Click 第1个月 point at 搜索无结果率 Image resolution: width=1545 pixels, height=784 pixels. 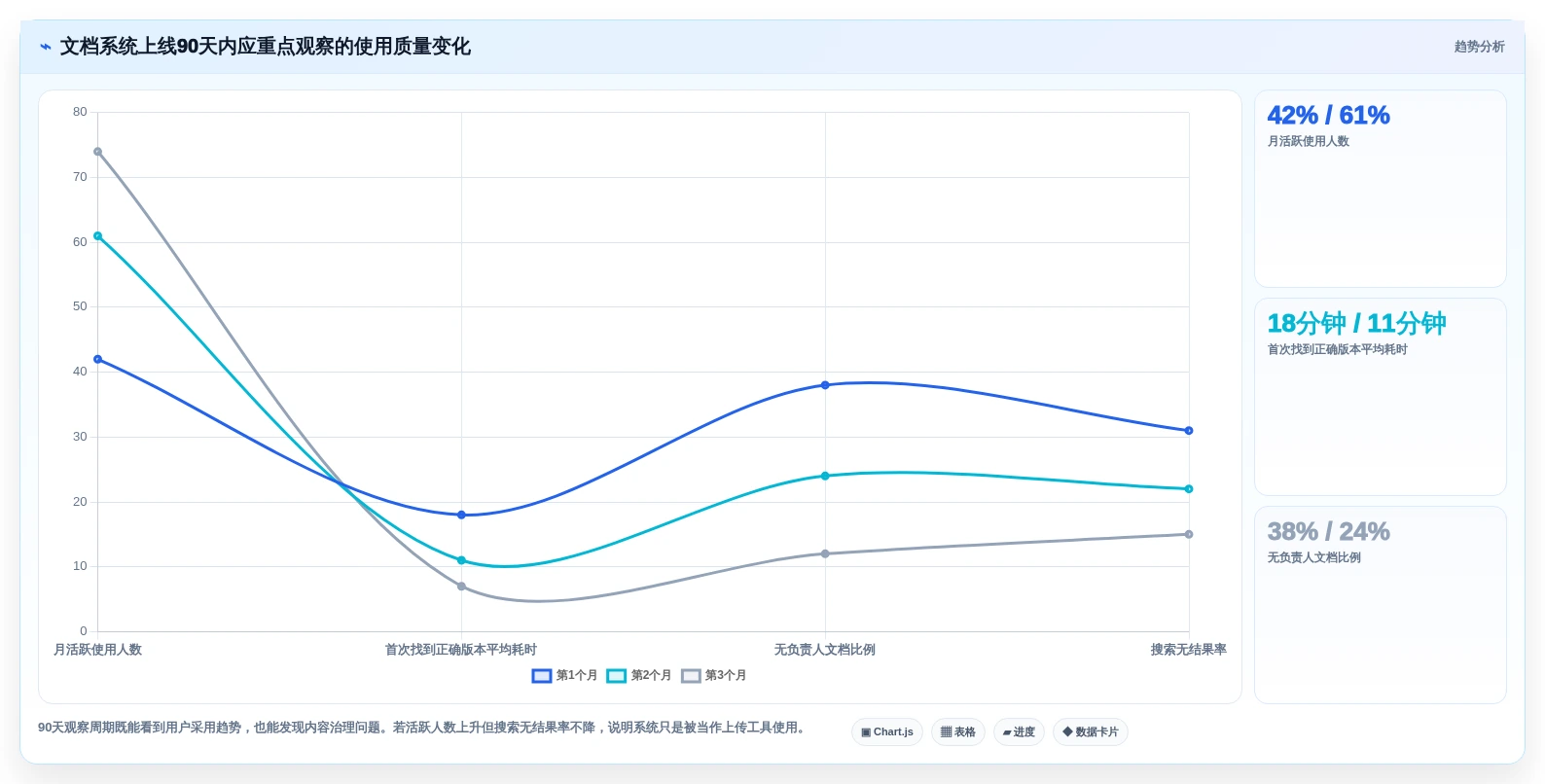point(1189,430)
